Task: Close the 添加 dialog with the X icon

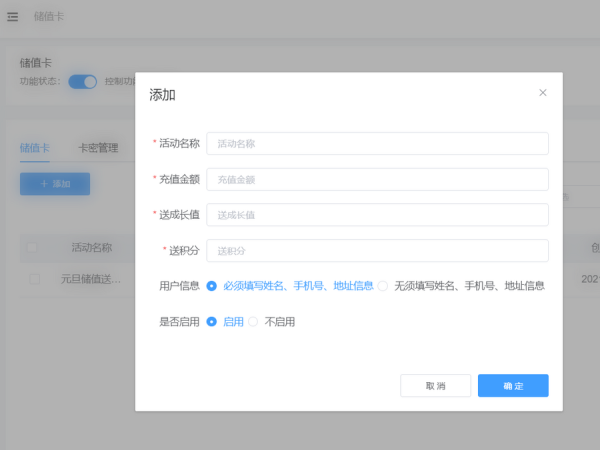Action: (x=543, y=93)
